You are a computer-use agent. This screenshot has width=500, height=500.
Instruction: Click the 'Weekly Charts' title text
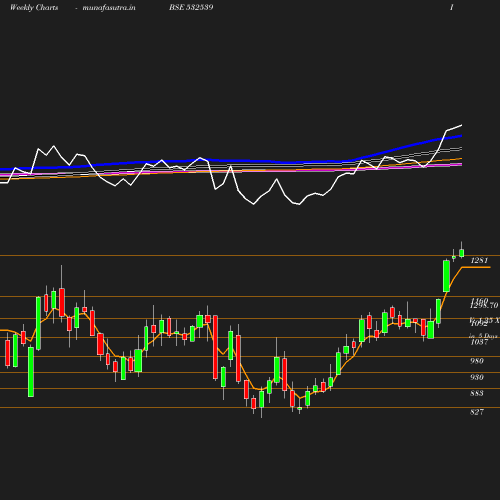point(34,7)
